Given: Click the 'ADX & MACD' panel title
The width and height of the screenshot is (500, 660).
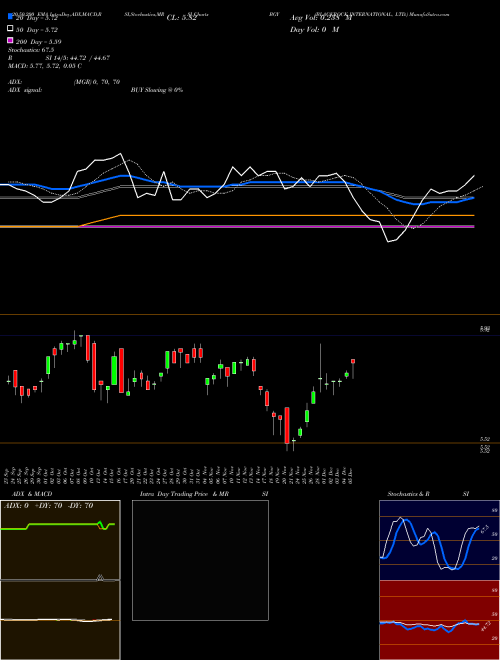Looking at the screenshot, I should point(32,494).
